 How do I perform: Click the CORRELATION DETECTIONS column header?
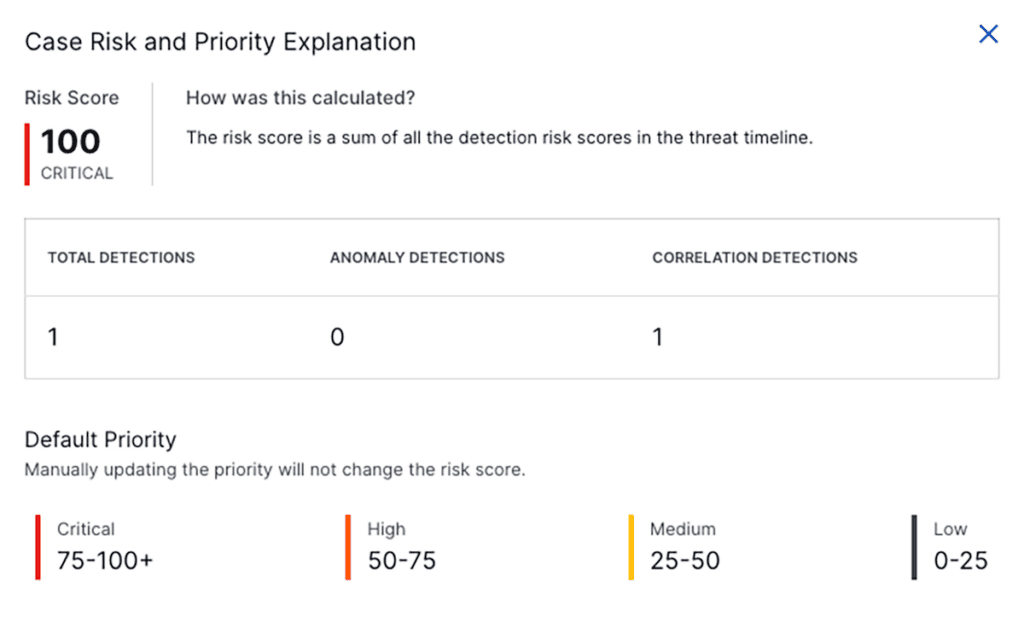[754, 257]
